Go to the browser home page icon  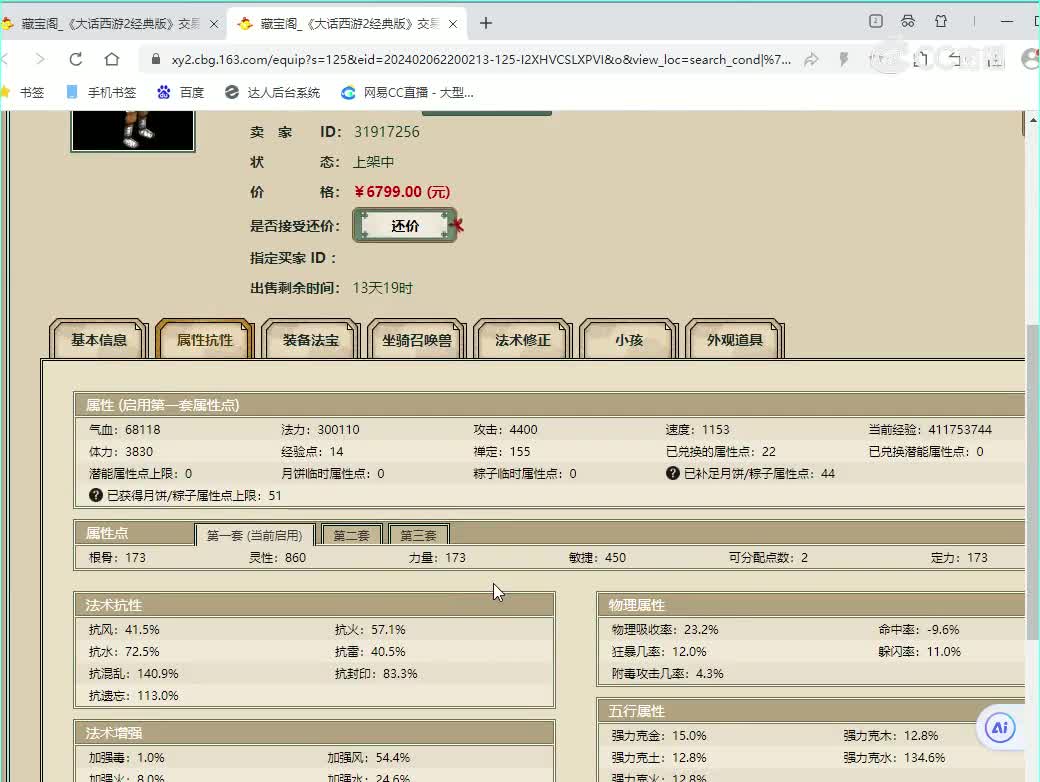111,60
